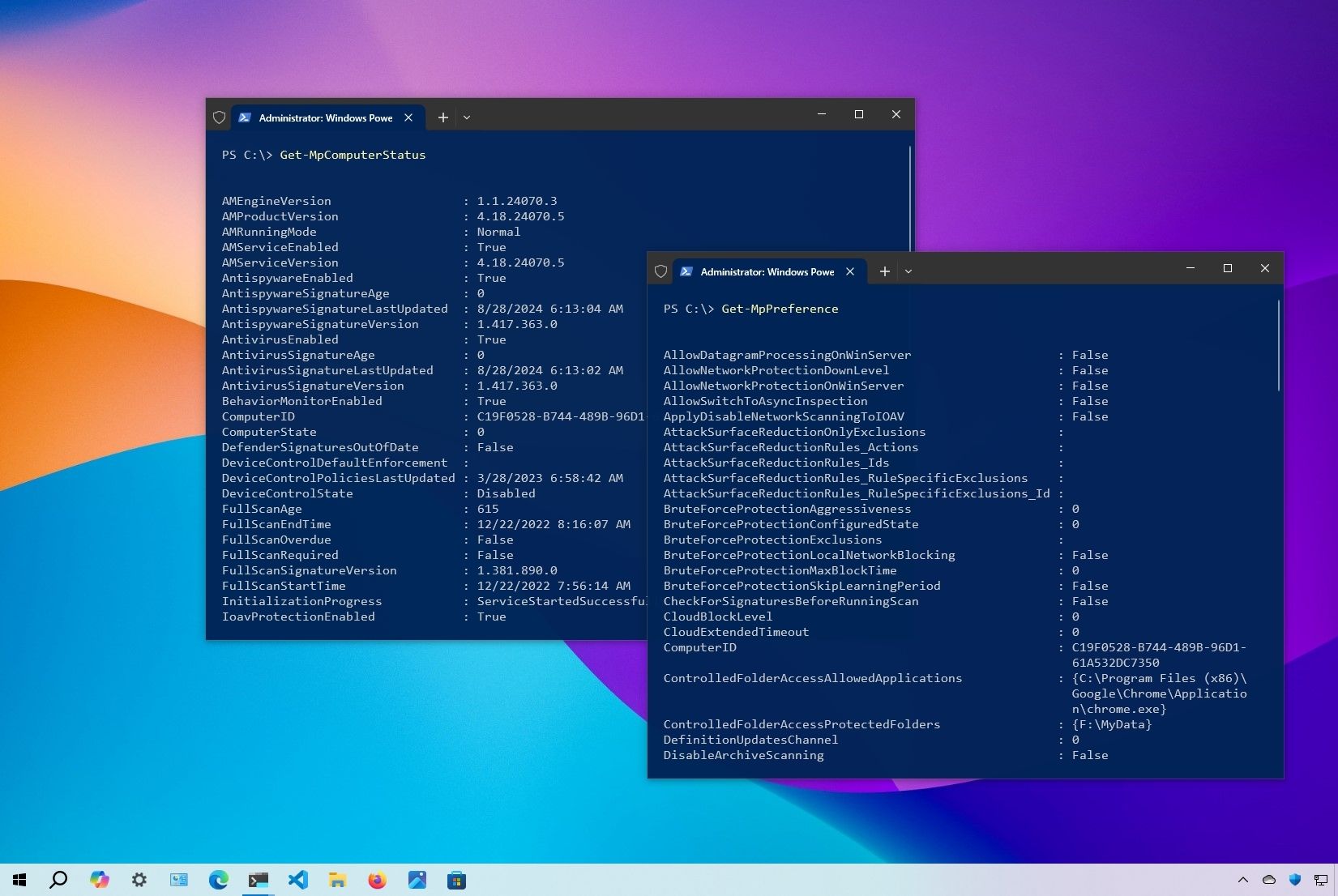Open Microsoft Store from the taskbar
This screenshot has width=1338, height=896.
click(456, 880)
